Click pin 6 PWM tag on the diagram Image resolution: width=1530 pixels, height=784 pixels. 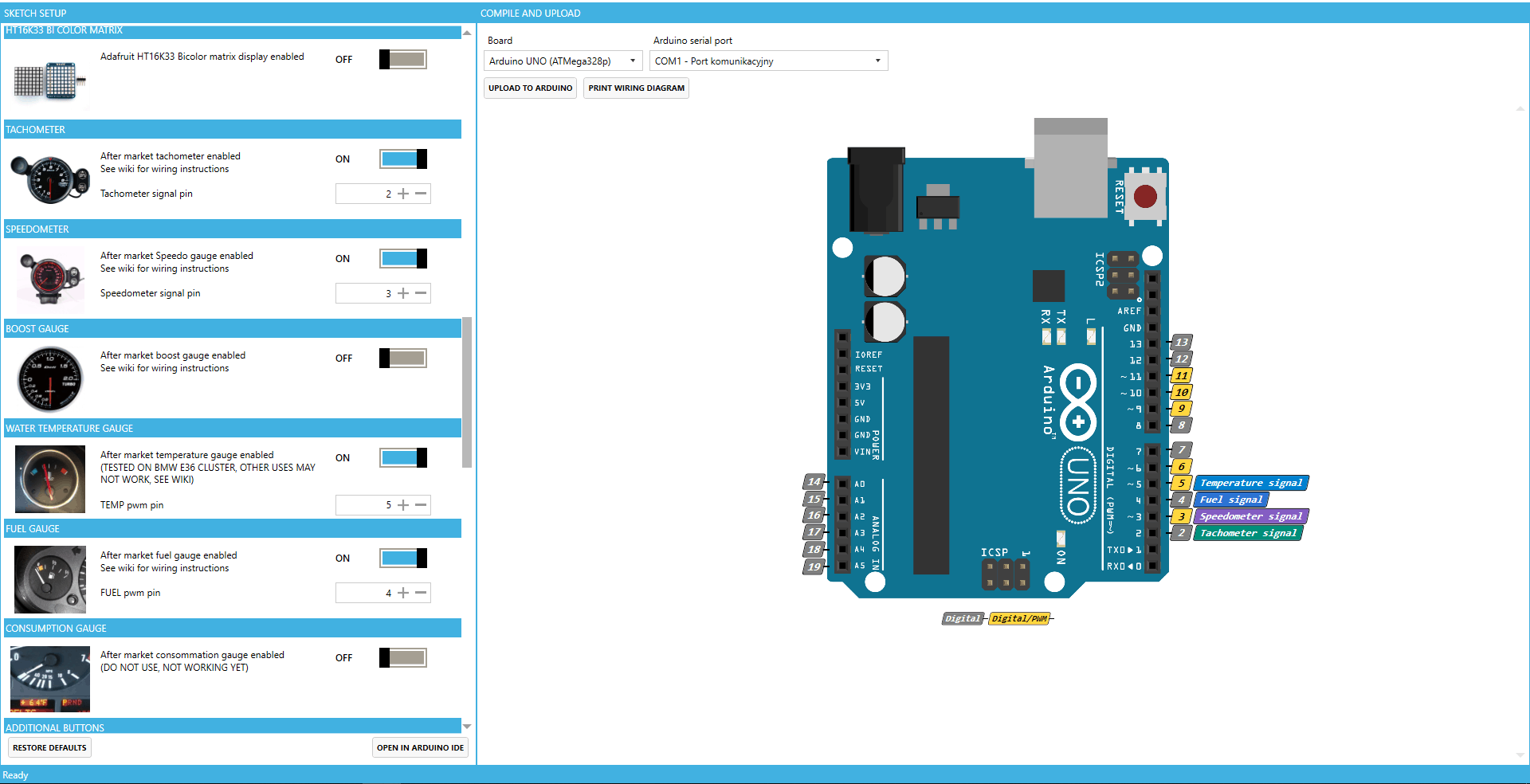1182,466
